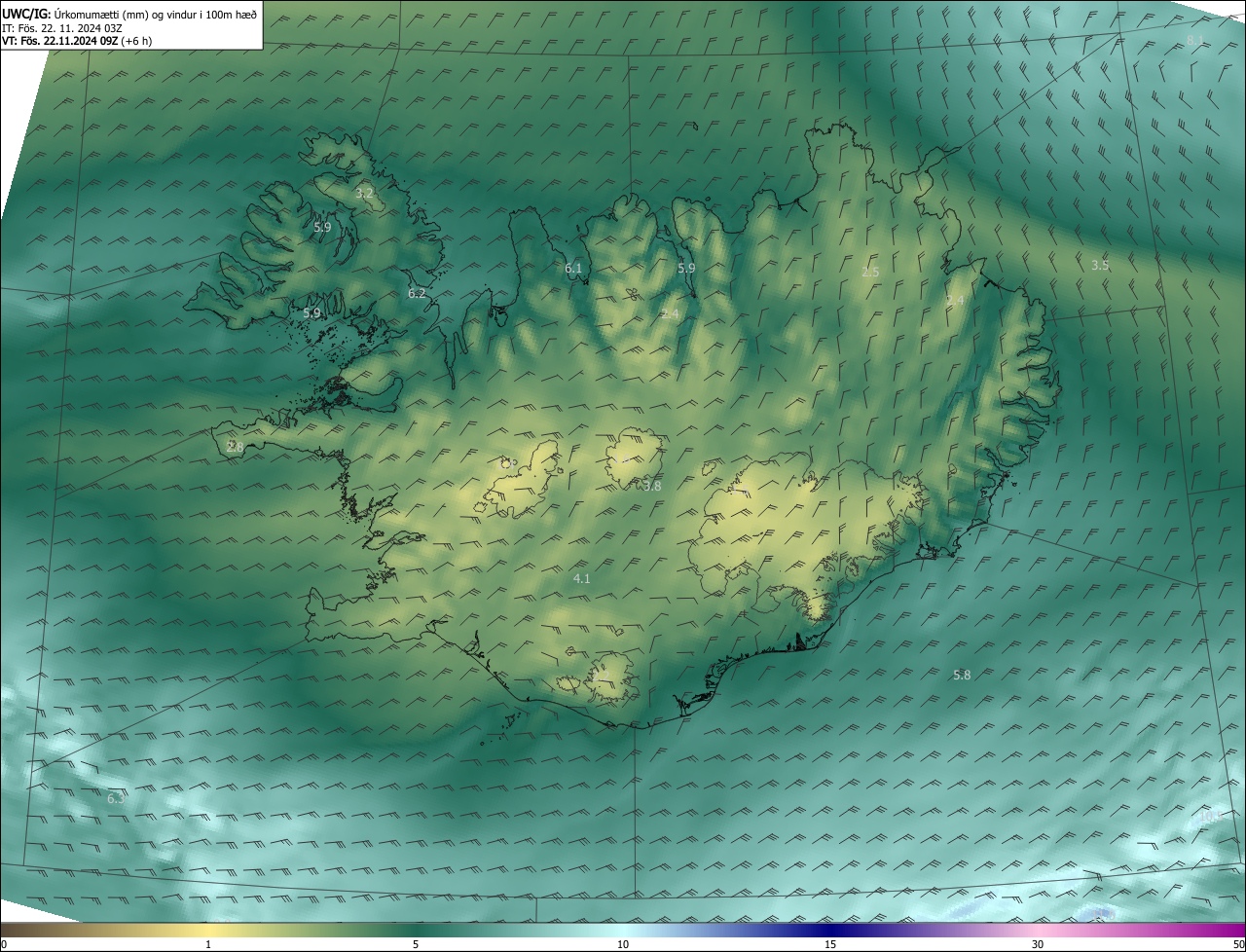
Task: Click the 4.1 value label
Action: tap(582, 578)
